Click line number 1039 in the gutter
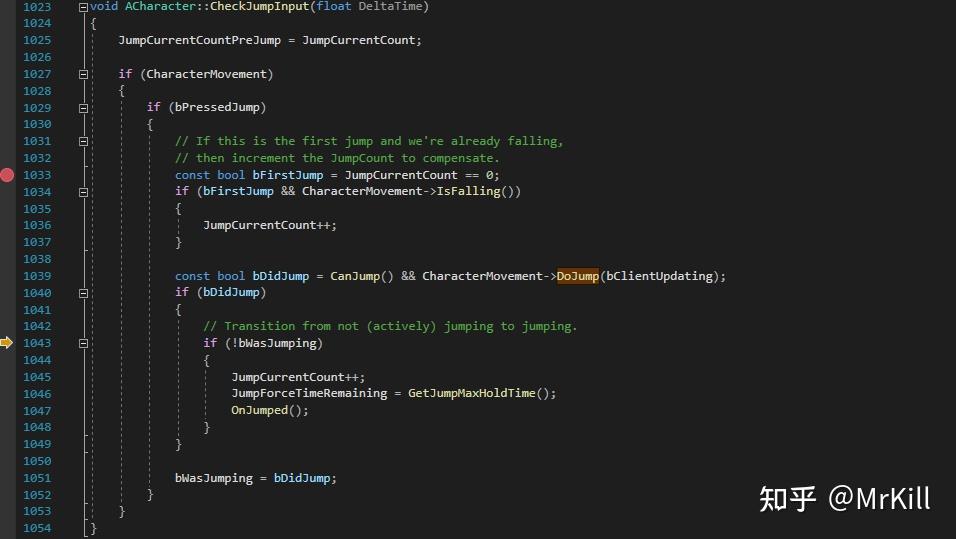Image resolution: width=956 pixels, height=539 pixels. click(37, 276)
